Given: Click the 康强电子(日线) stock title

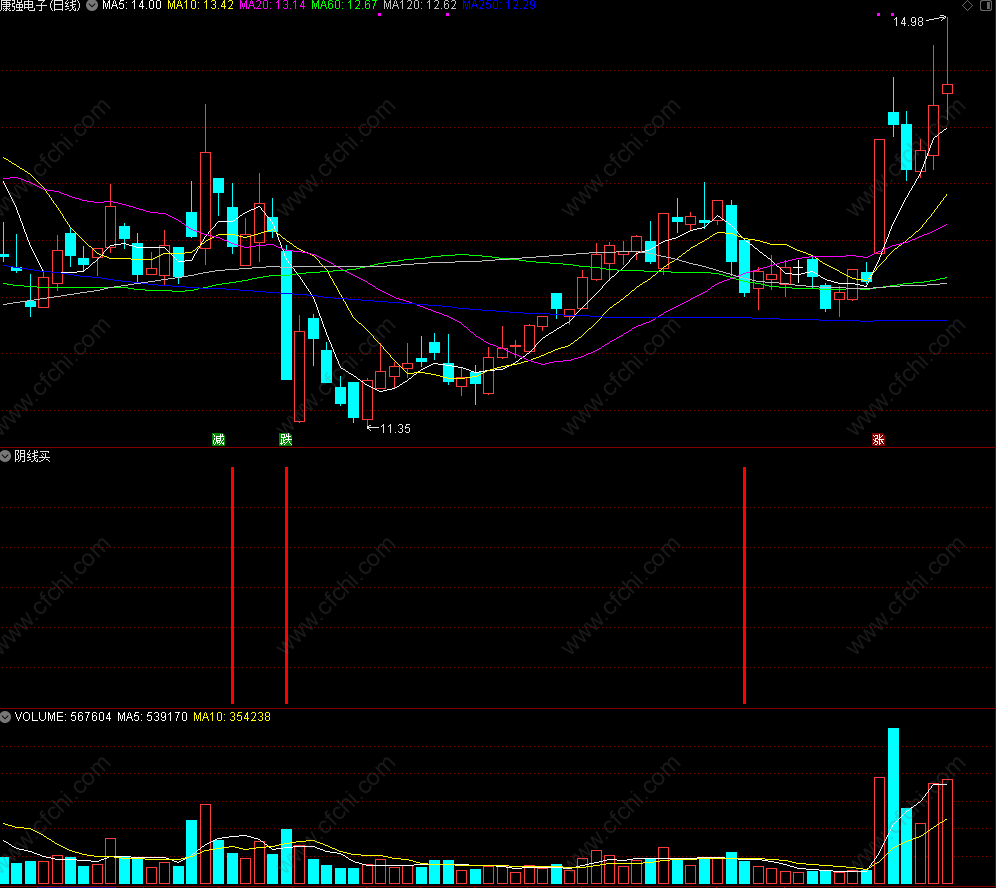Looking at the screenshot, I should (41, 5).
